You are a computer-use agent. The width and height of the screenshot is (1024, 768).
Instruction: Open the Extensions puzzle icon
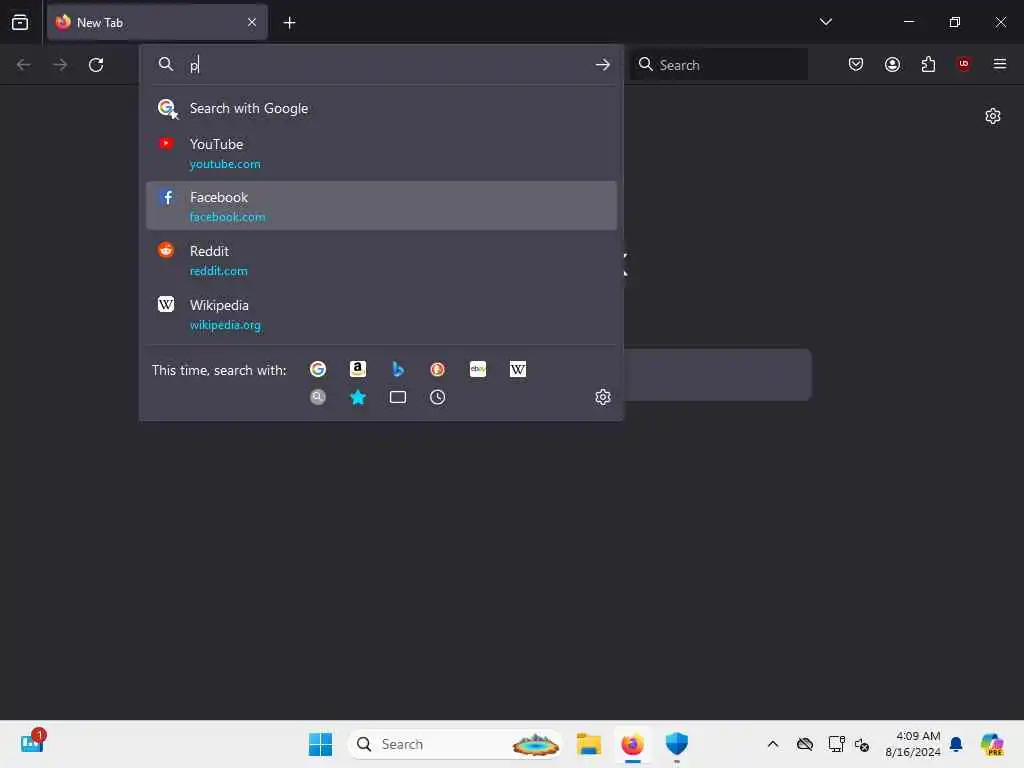coord(928,64)
